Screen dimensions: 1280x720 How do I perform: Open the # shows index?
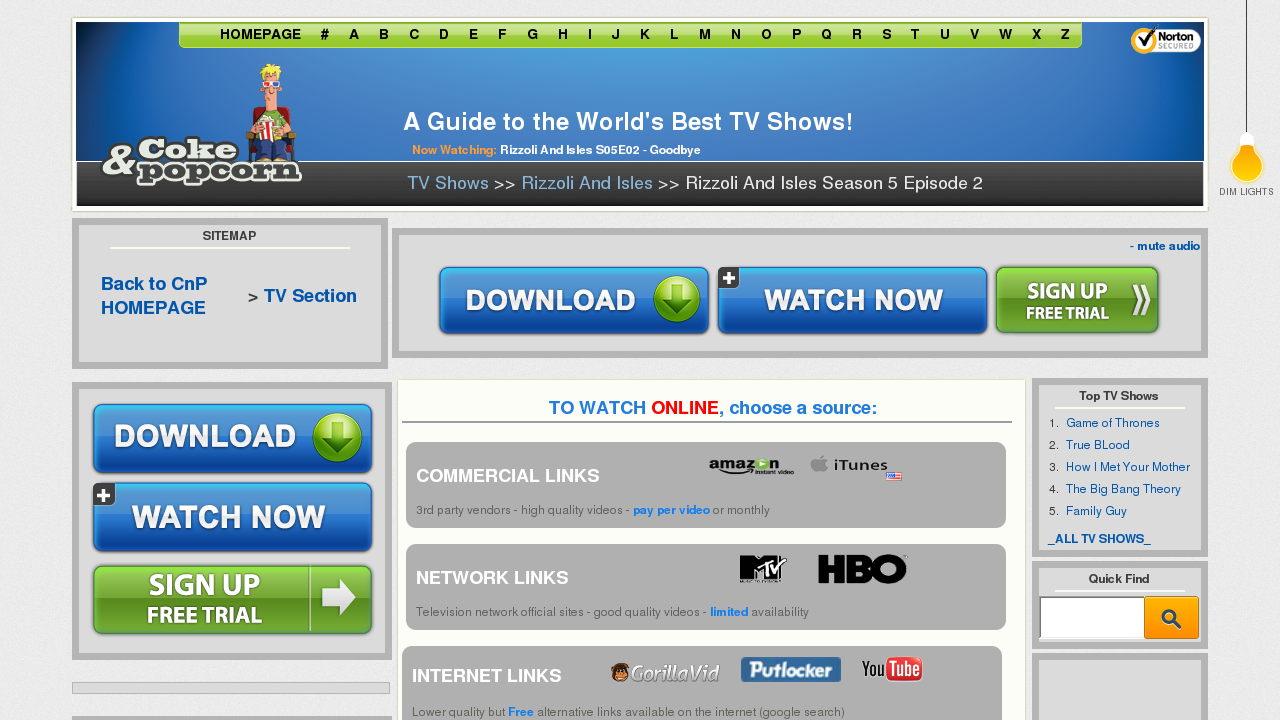pyautogui.click(x=325, y=34)
